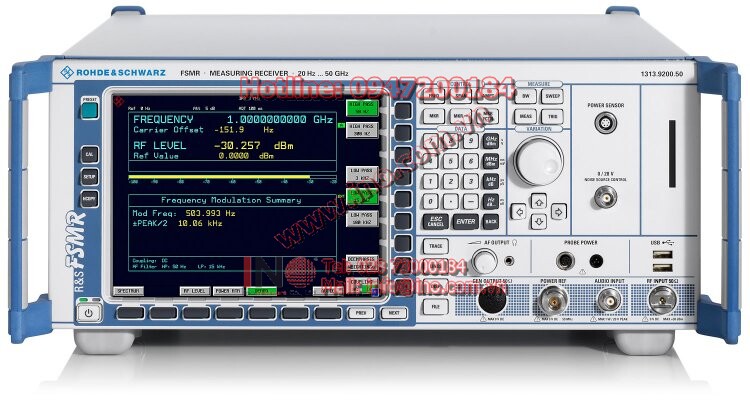Push the teal PRESET key
The image size is (750, 400).
point(89,111)
